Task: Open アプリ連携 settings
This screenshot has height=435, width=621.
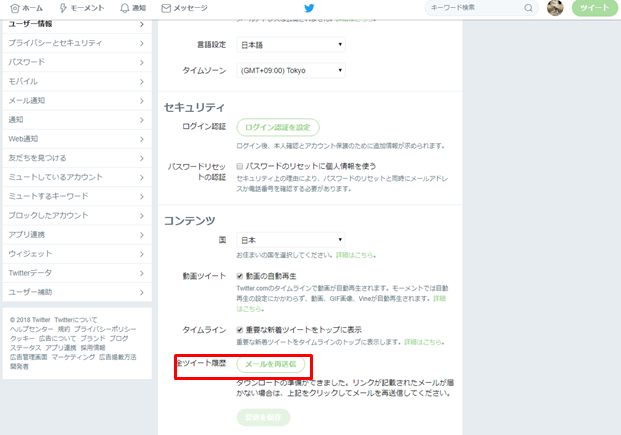Action: point(77,235)
